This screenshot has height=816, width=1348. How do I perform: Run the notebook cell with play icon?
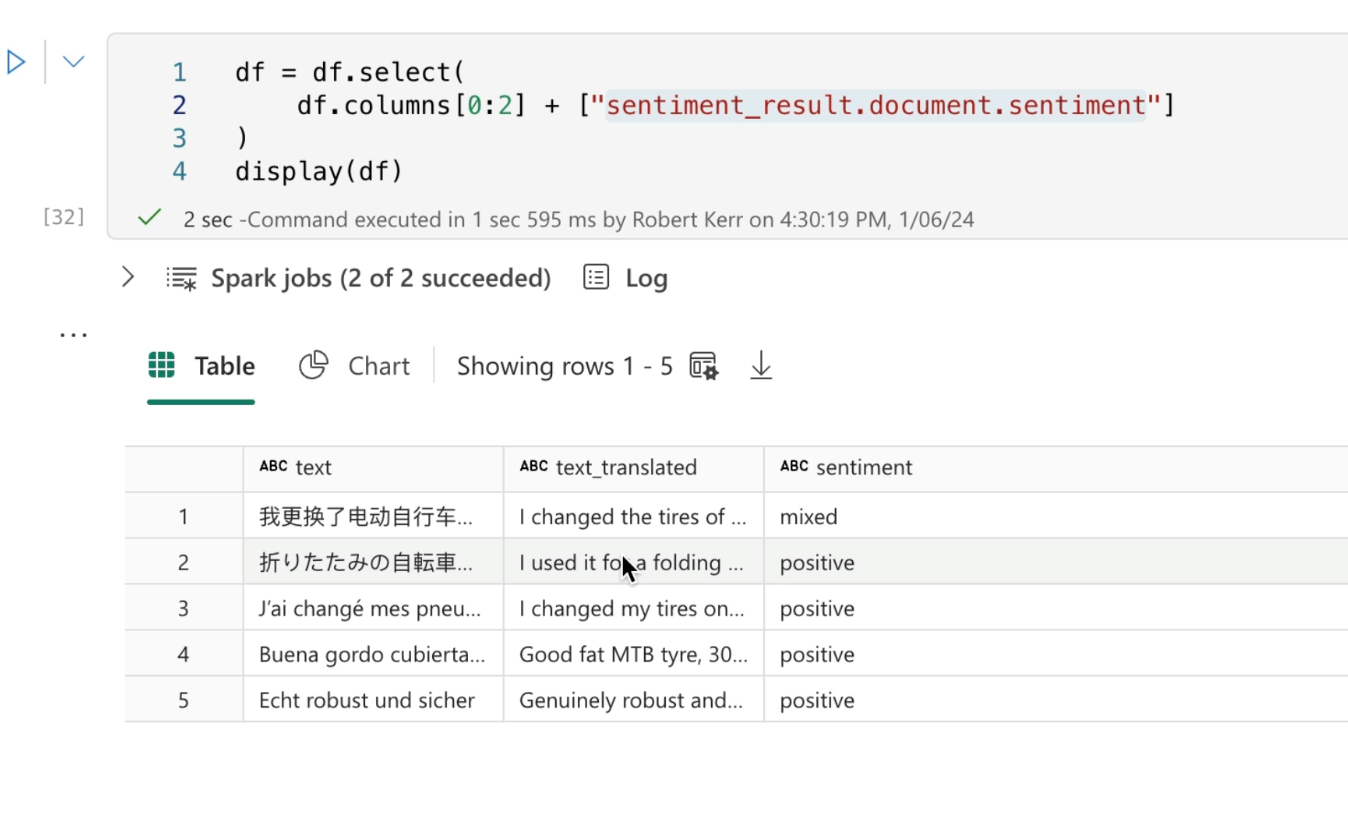pyautogui.click(x=16, y=62)
